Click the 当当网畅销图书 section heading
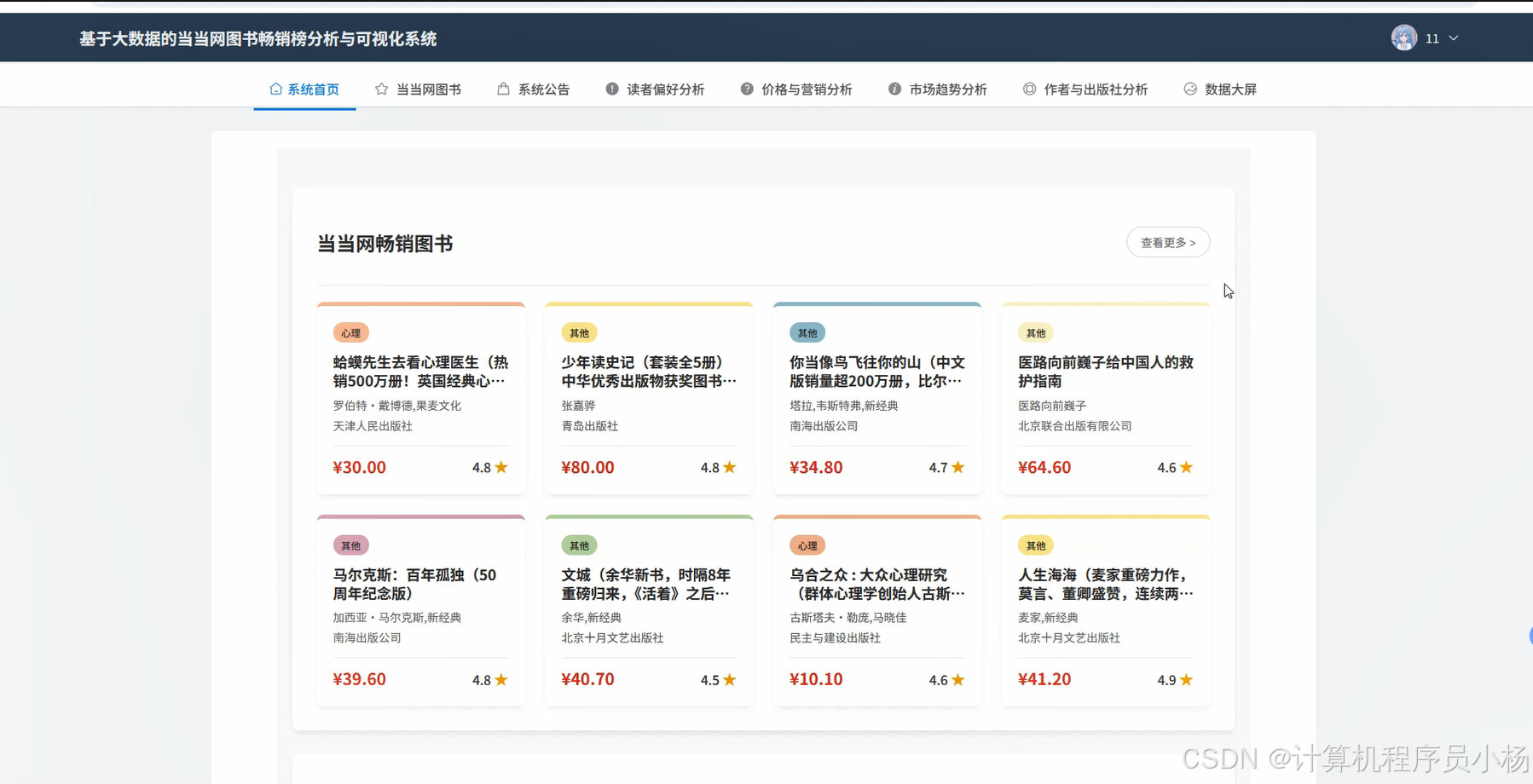 [x=385, y=244]
